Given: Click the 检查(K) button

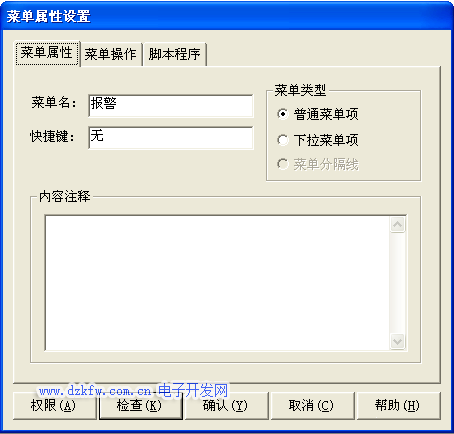Looking at the screenshot, I should click(141, 406).
